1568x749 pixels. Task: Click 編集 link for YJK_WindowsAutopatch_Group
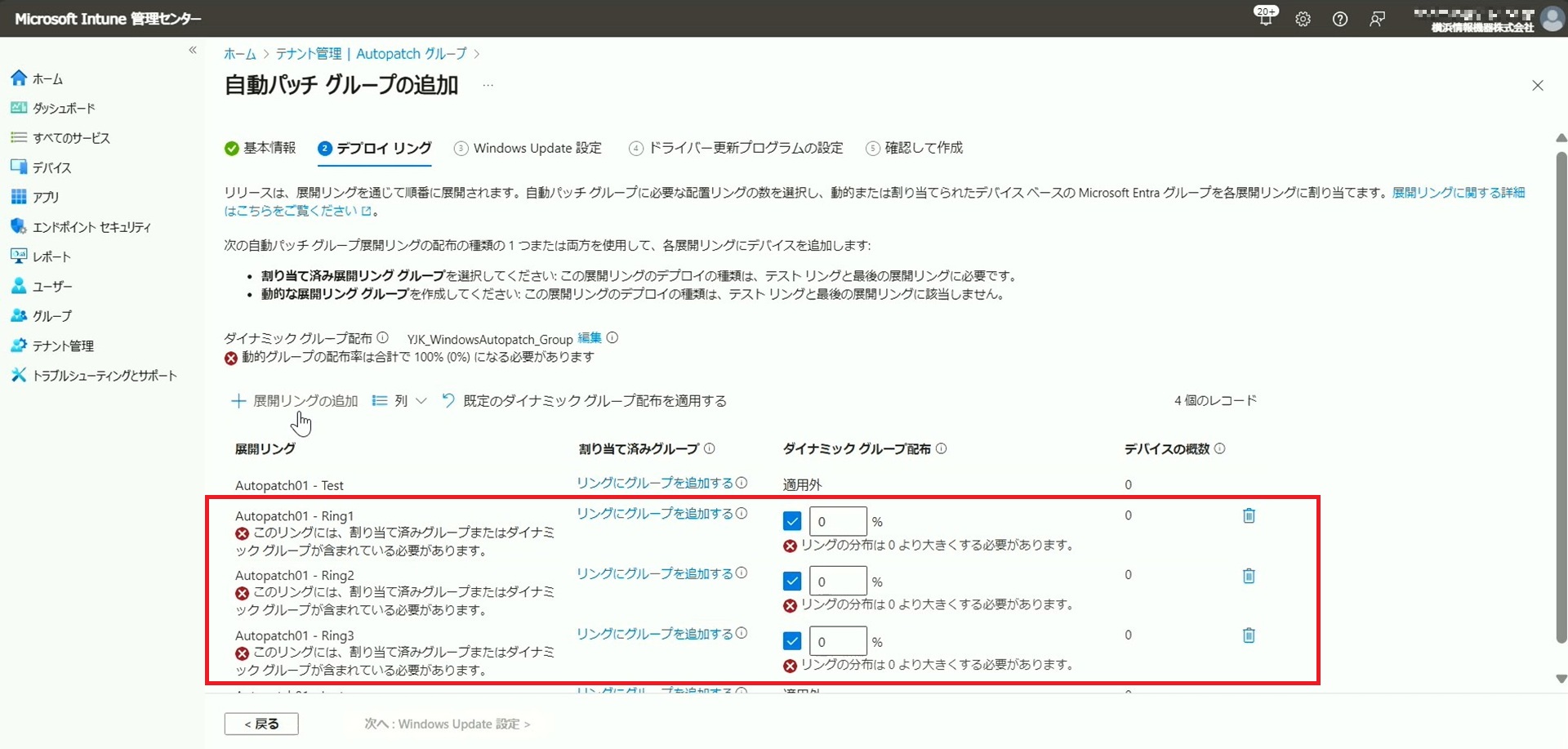pyautogui.click(x=590, y=338)
